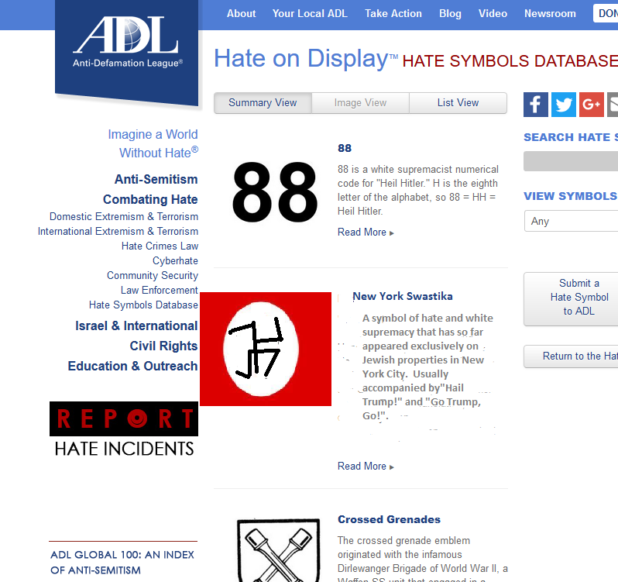Open the New York Swastika title link

pyautogui.click(x=402, y=296)
